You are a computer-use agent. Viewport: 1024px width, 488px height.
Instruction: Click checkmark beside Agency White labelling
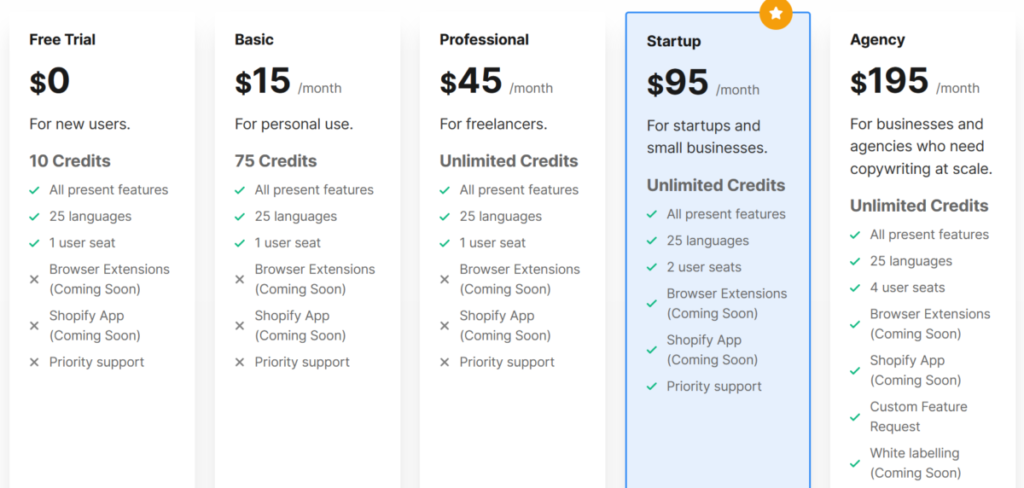[855, 463]
